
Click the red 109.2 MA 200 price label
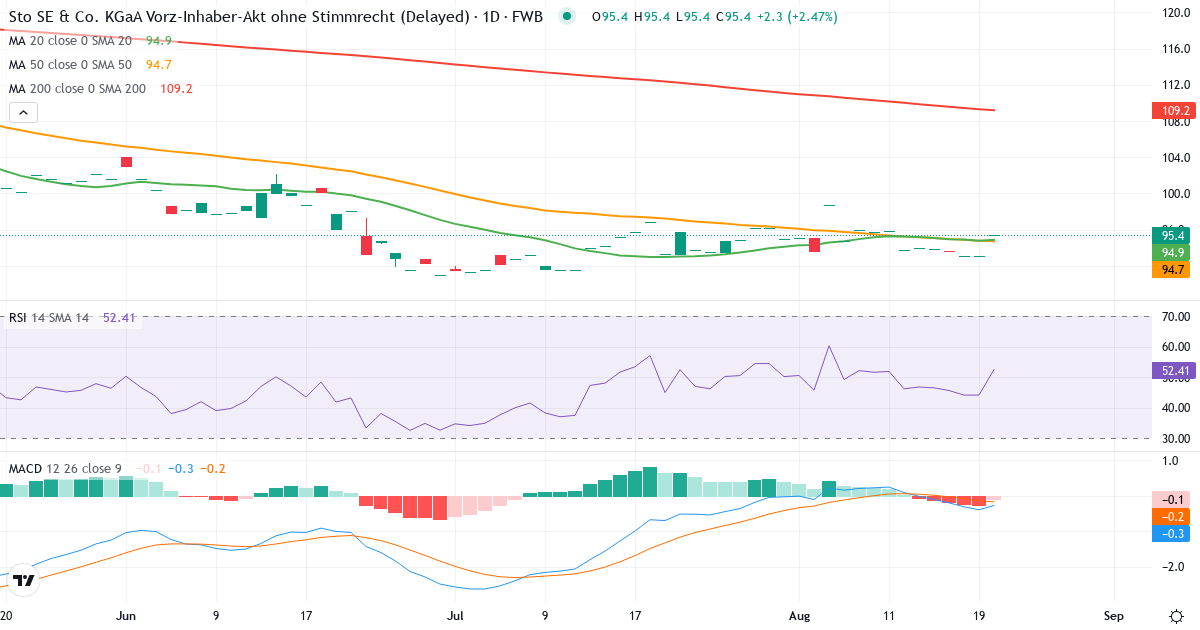click(x=1174, y=111)
